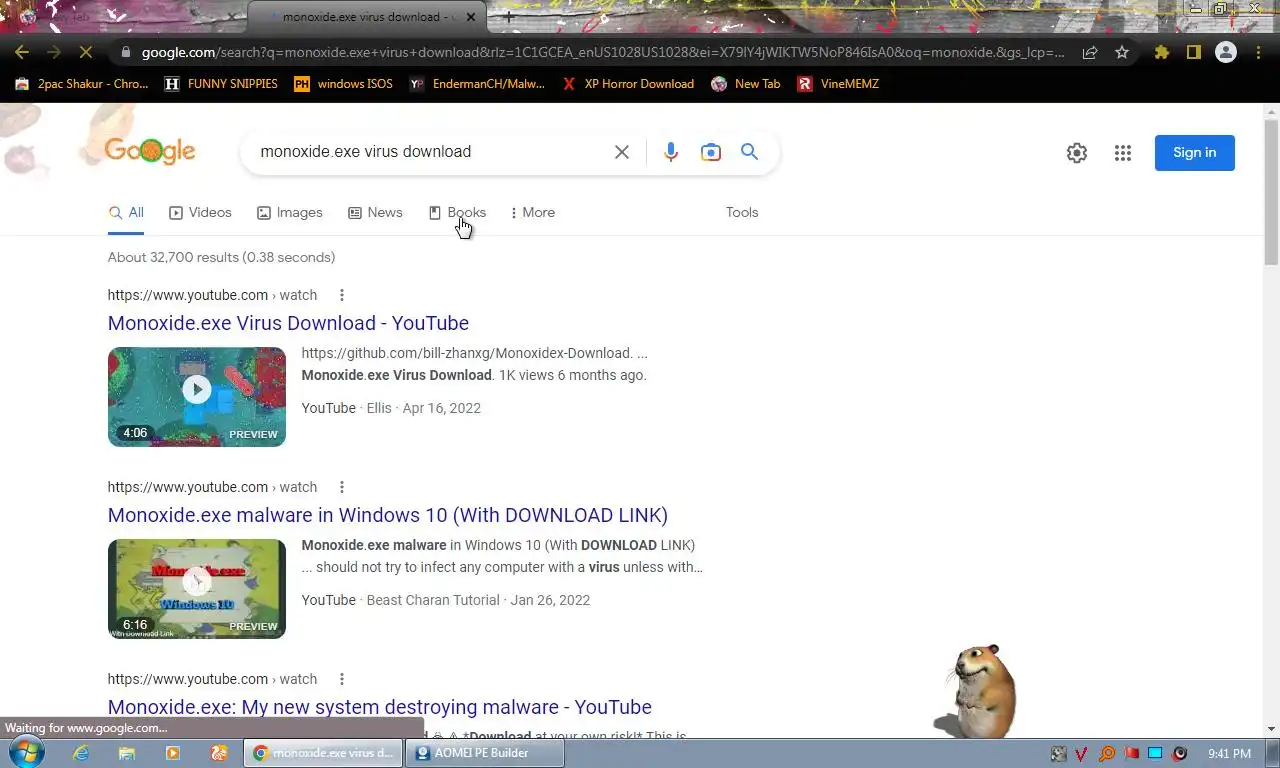This screenshot has height=768, width=1280.
Task: Open windows ISOS bookmark
Action: (343, 84)
